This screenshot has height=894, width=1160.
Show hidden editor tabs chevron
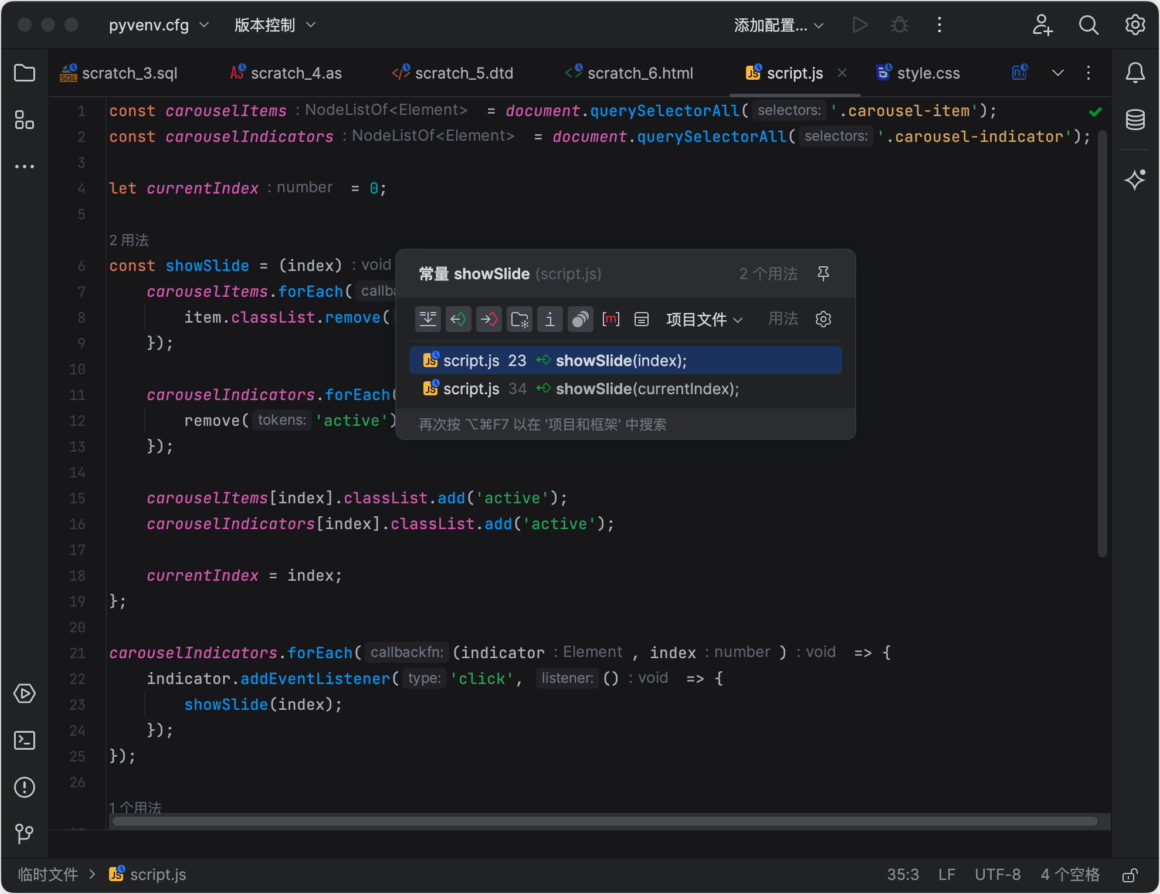[1058, 73]
